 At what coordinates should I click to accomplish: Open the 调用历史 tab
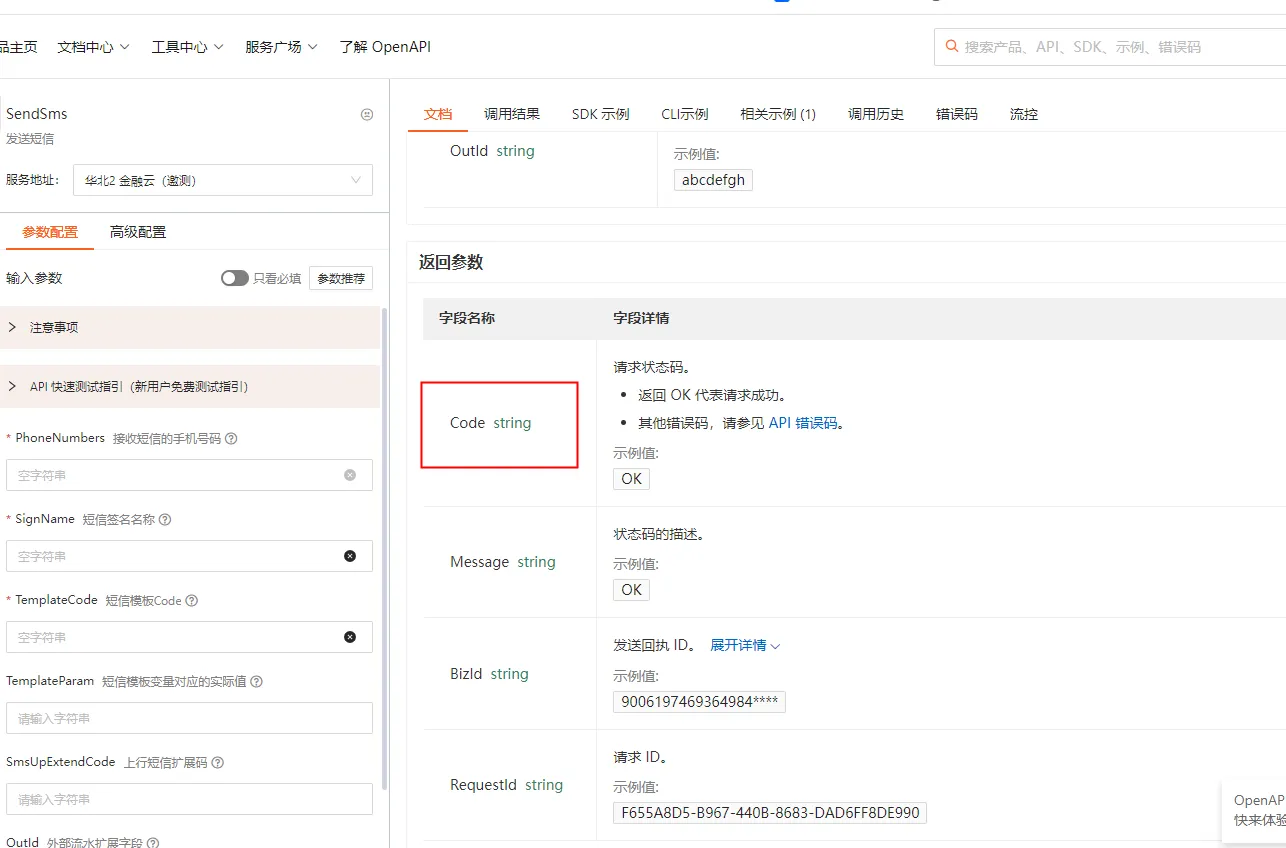[x=876, y=114]
